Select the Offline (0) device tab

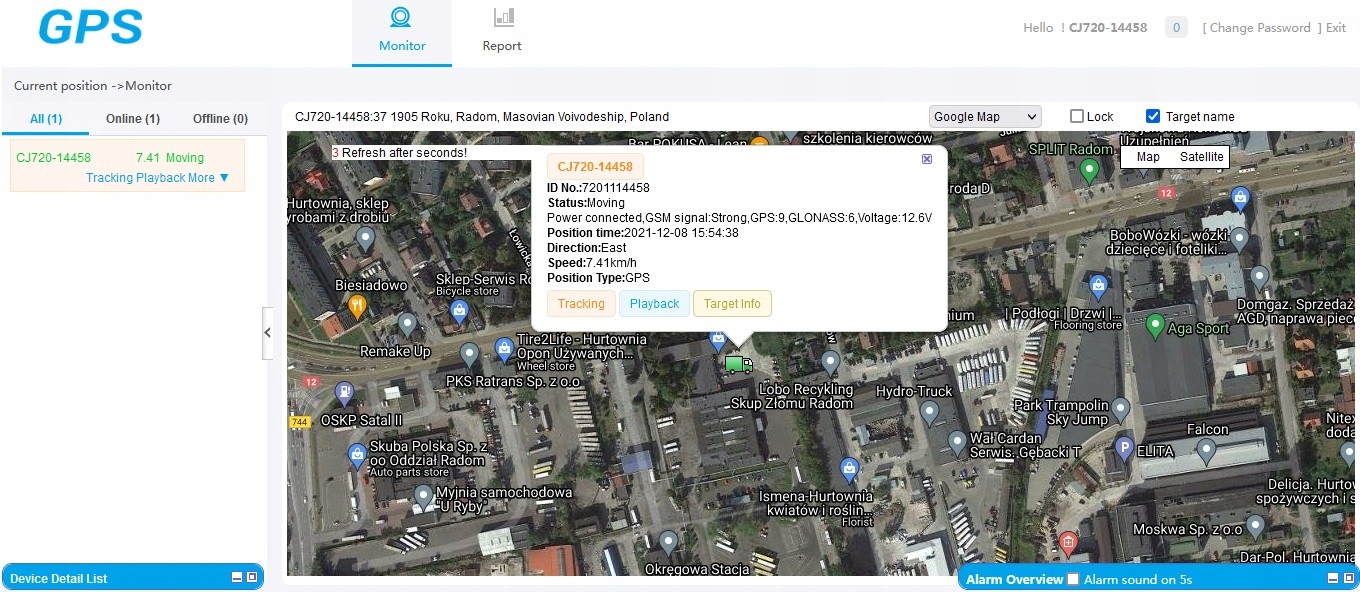(x=220, y=119)
